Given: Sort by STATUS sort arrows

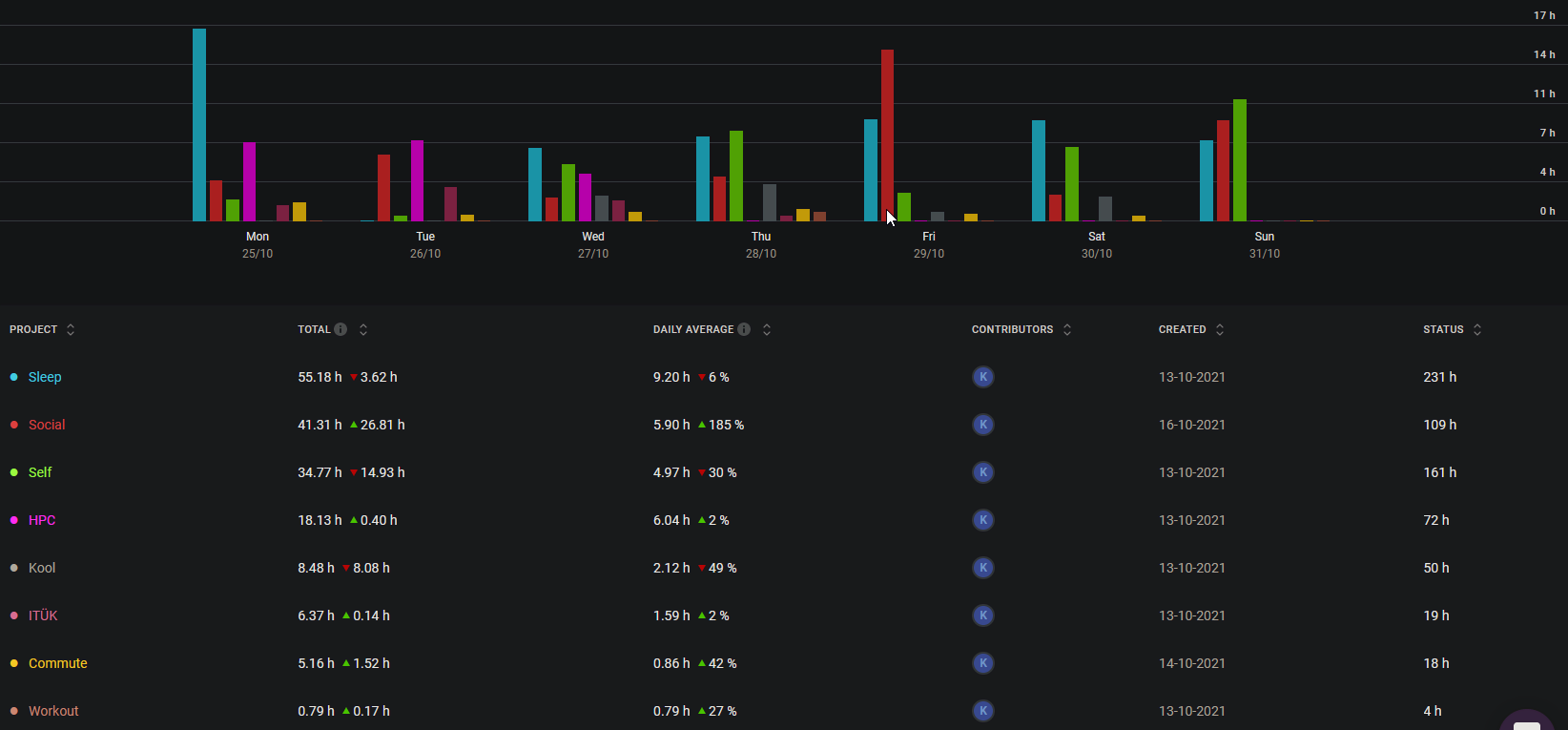Looking at the screenshot, I should tap(1477, 329).
